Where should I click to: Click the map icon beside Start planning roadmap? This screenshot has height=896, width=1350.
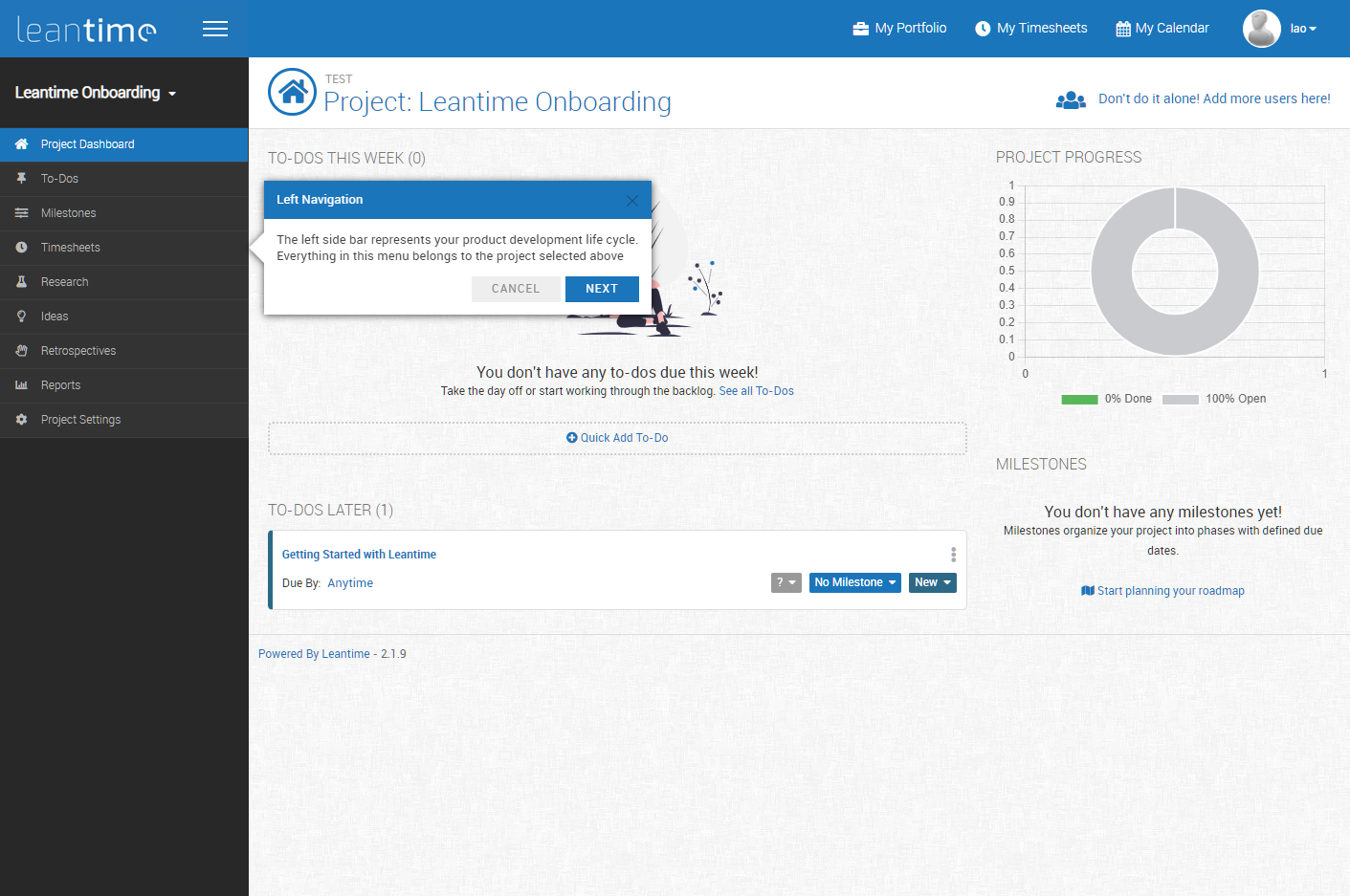(1088, 591)
